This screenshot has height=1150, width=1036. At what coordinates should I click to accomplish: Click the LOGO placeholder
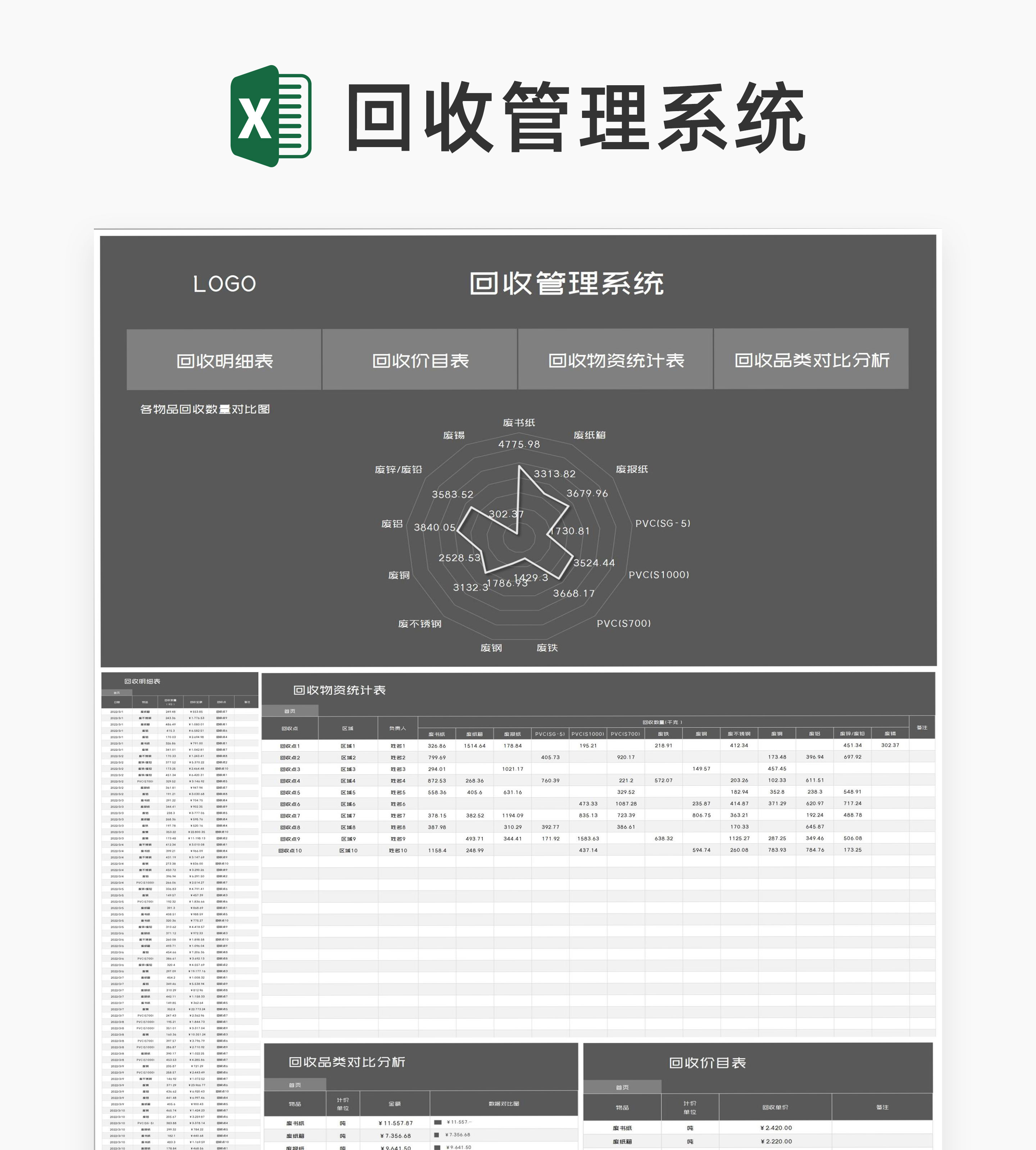224,283
